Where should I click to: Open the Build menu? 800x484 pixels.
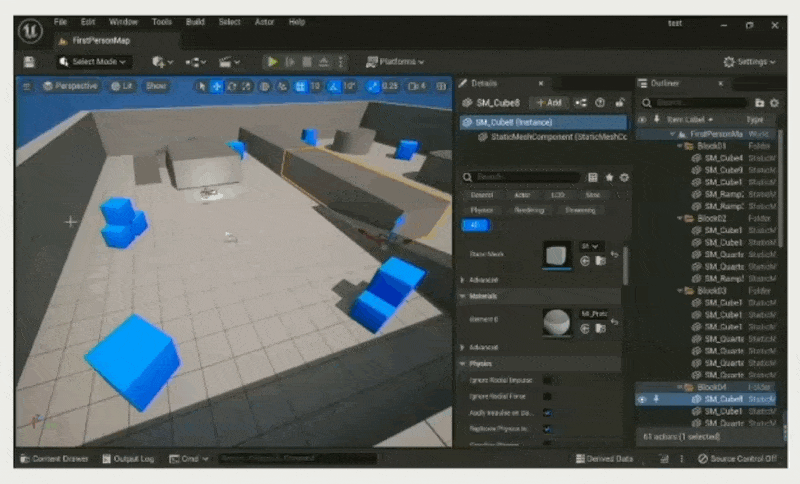[x=196, y=21]
